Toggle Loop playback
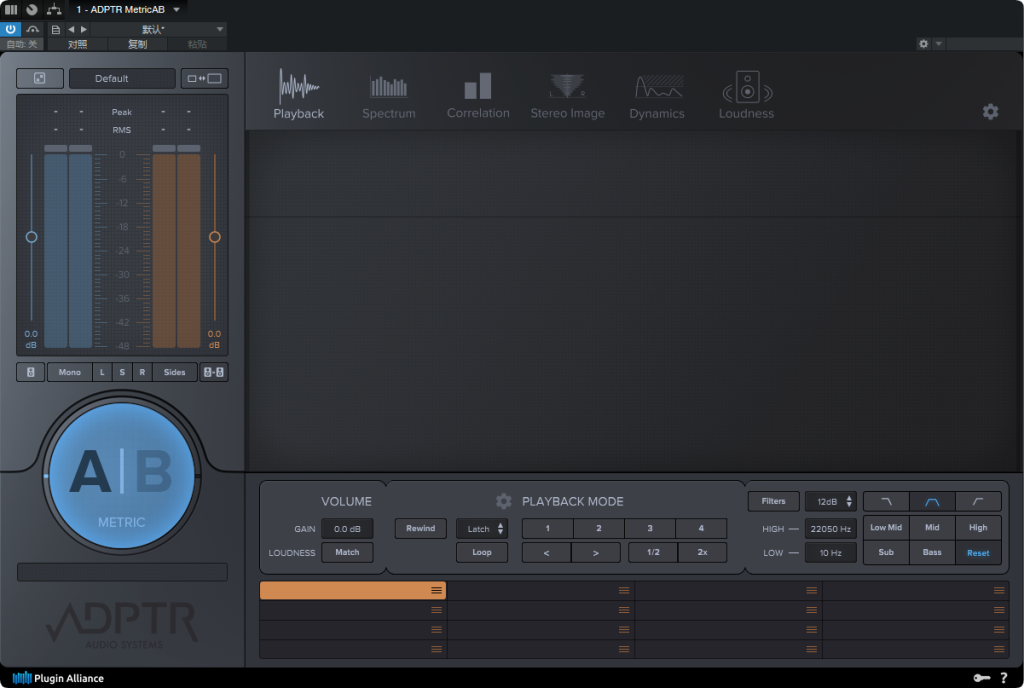This screenshot has width=1024, height=688. pos(482,552)
